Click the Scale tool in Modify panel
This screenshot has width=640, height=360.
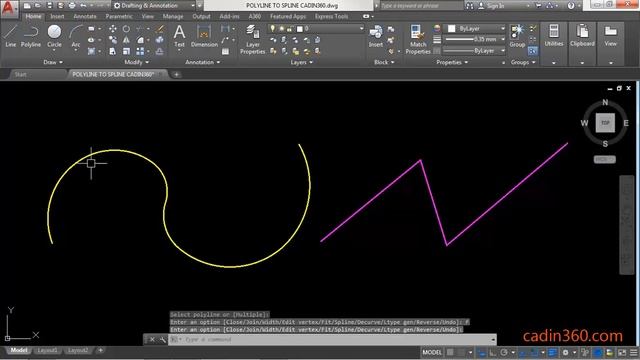[x=127, y=51]
